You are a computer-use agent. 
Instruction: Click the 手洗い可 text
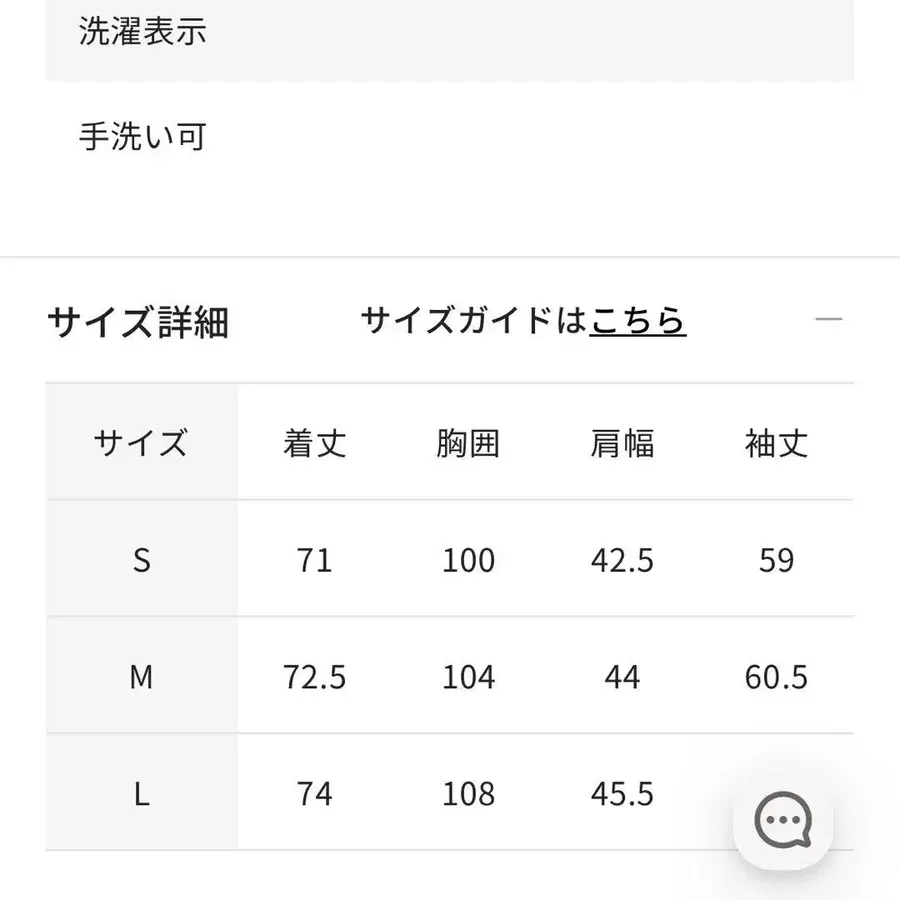(143, 137)
